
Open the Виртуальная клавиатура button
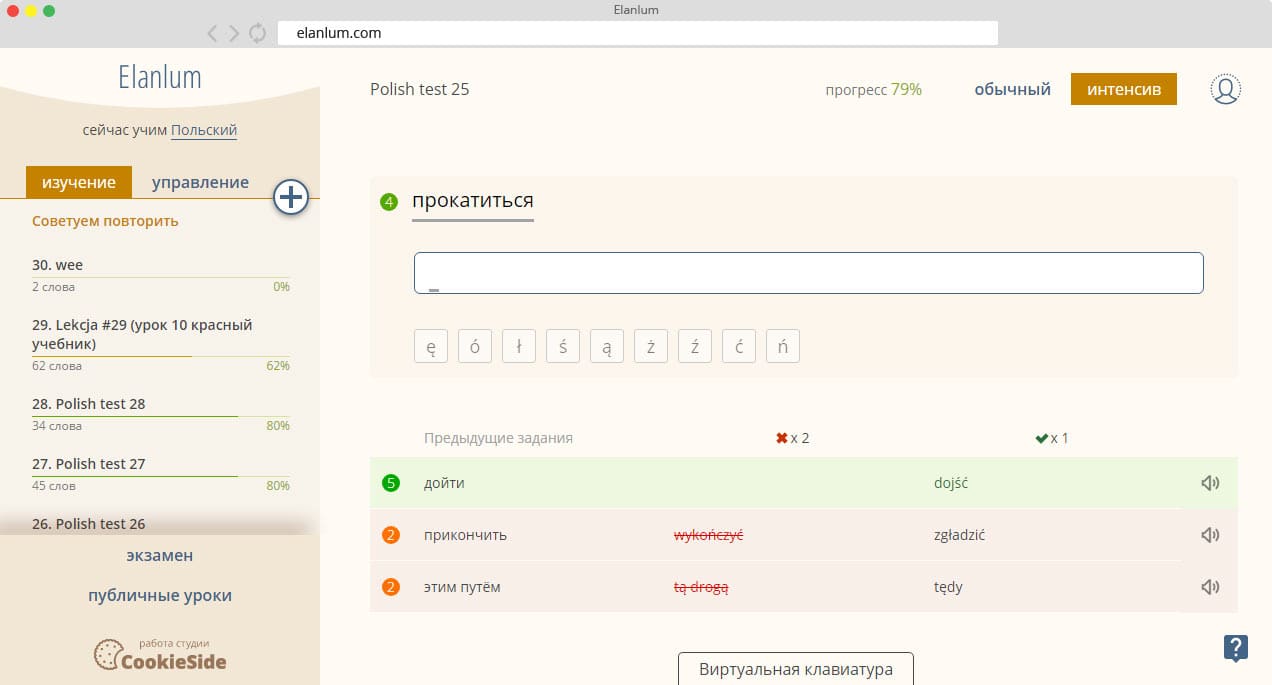pyautogui.click(x=796, y=668)
